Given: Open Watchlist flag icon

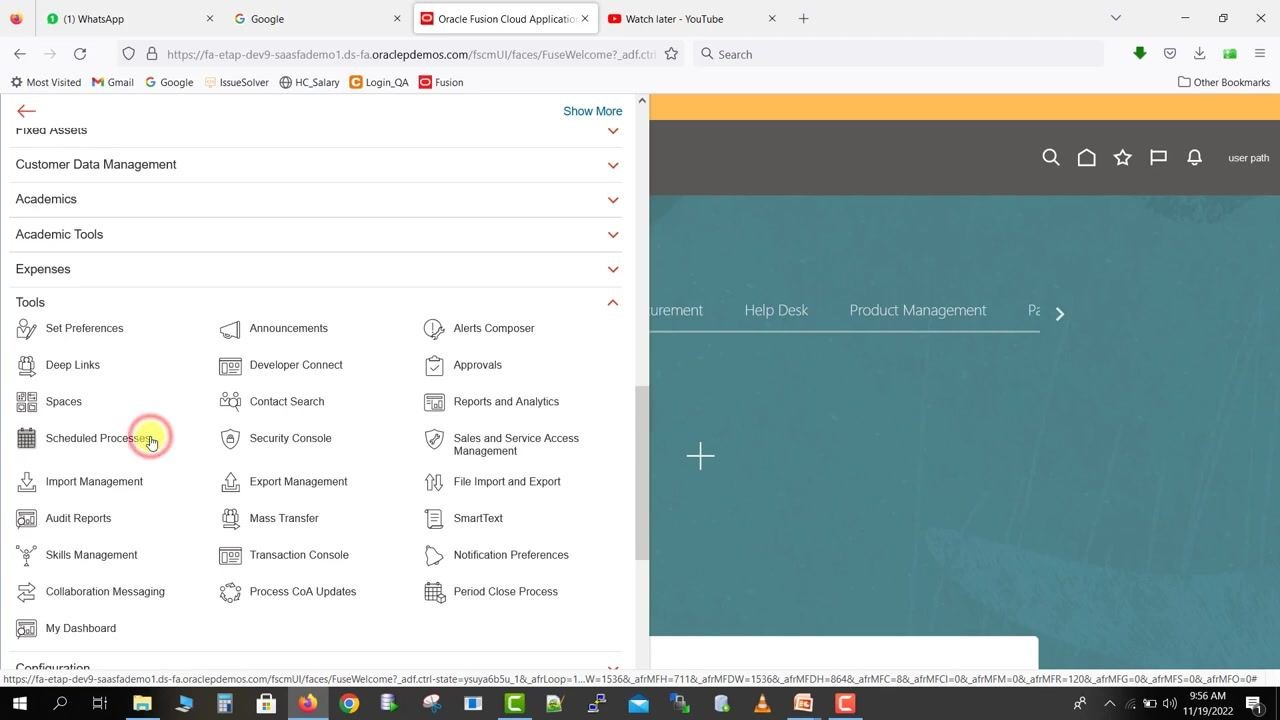Looking at the screenshot, I should pos(1158,157).
